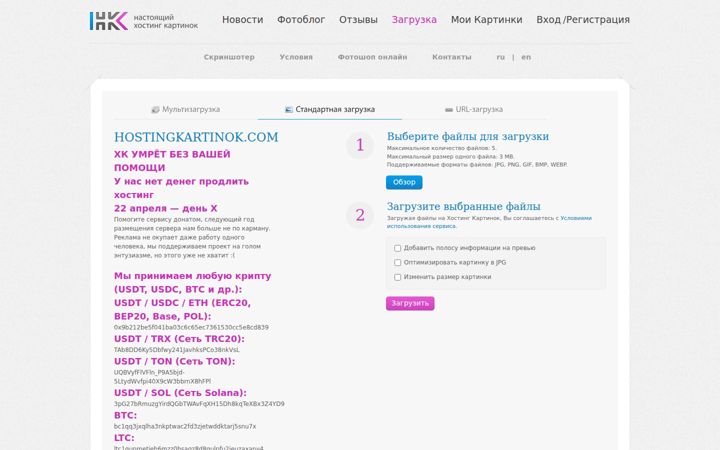This screenshot has height=450, width=720.
Task: Open Вход/Регистрация page
Action: pos(583,20)
